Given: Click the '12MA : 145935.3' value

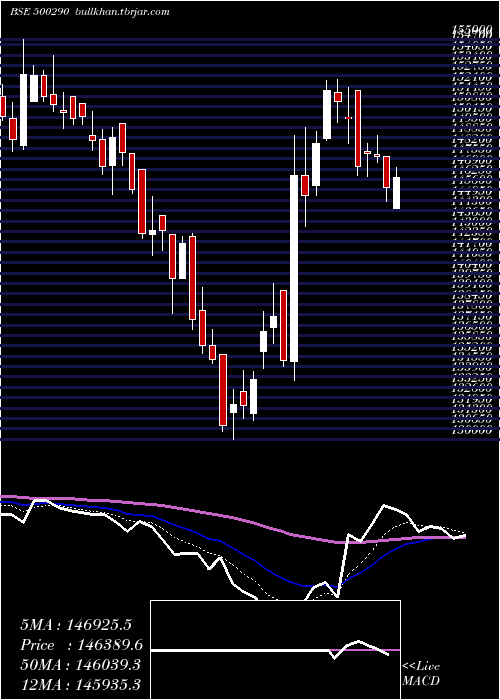Looking at the screenshot, I should [80, 684].
